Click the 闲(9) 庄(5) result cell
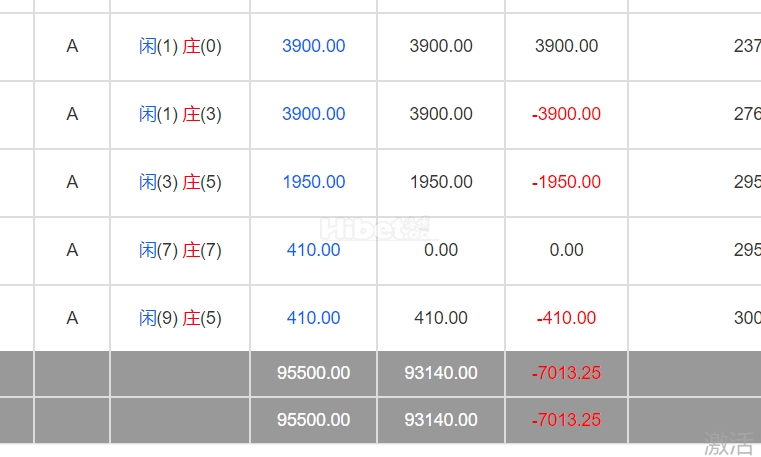The height and width of the screenshot is (457, 761). [x=180, y=318]
